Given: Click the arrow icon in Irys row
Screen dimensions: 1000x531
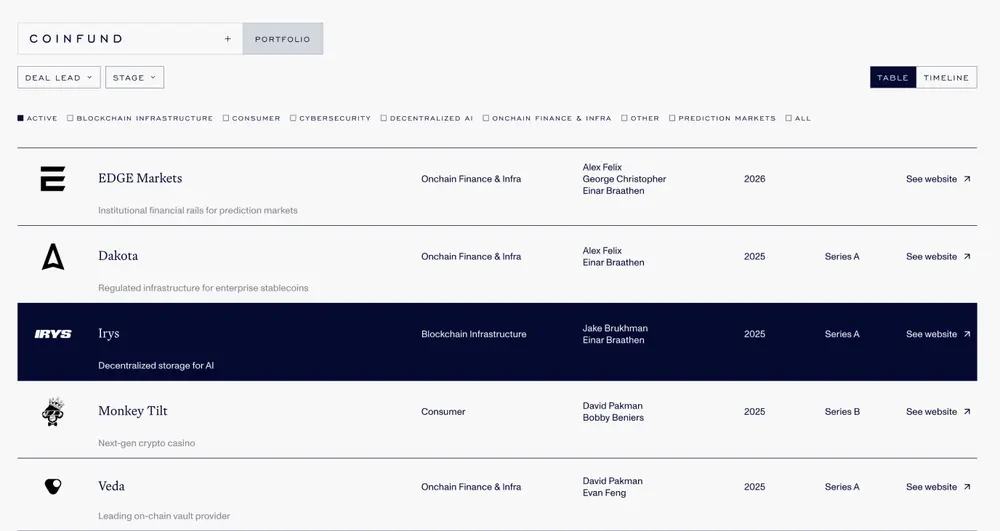Looking at the screenshot, I should click(967, 334).
